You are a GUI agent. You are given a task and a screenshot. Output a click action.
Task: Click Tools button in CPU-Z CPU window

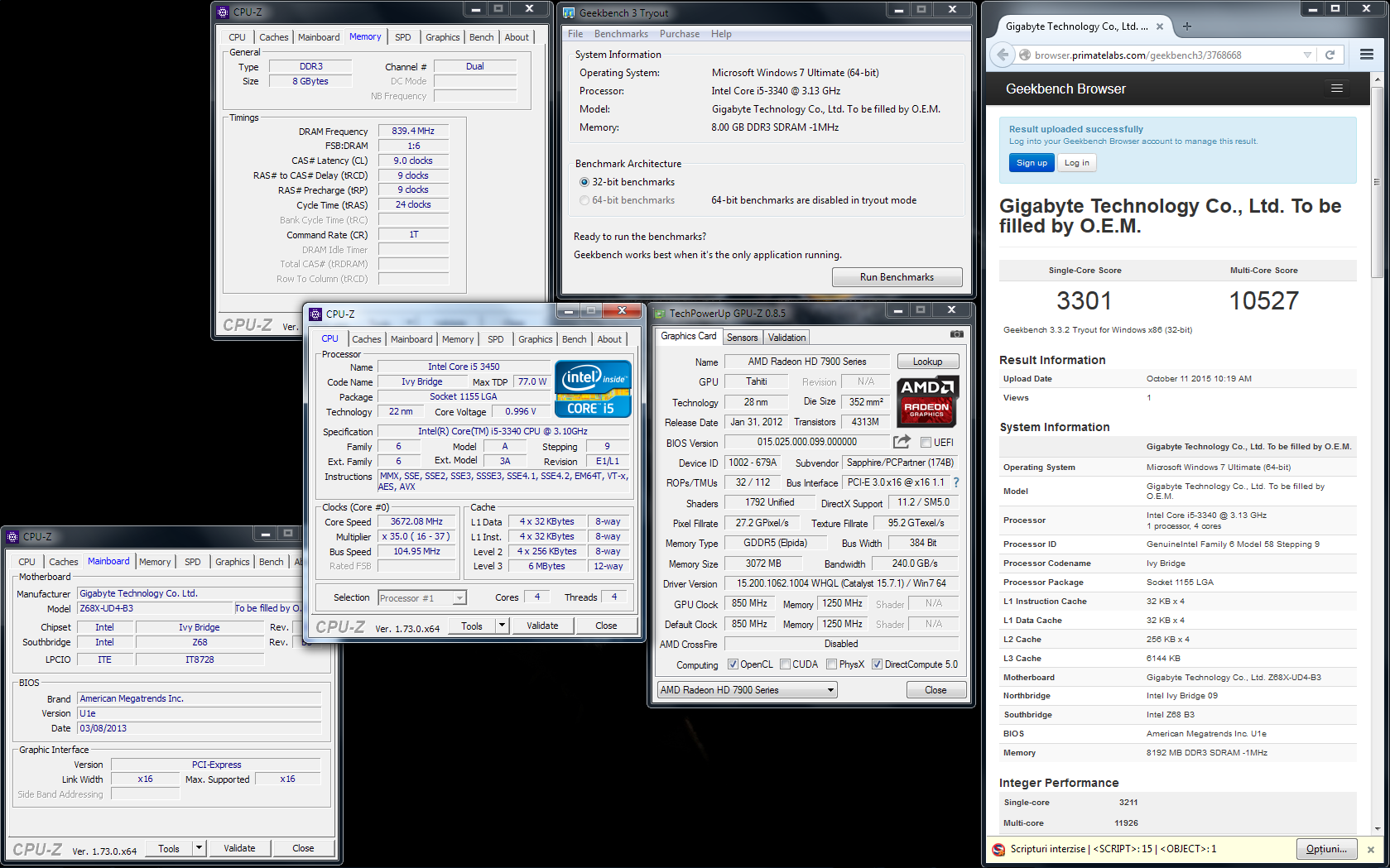(x=472, y=626)
